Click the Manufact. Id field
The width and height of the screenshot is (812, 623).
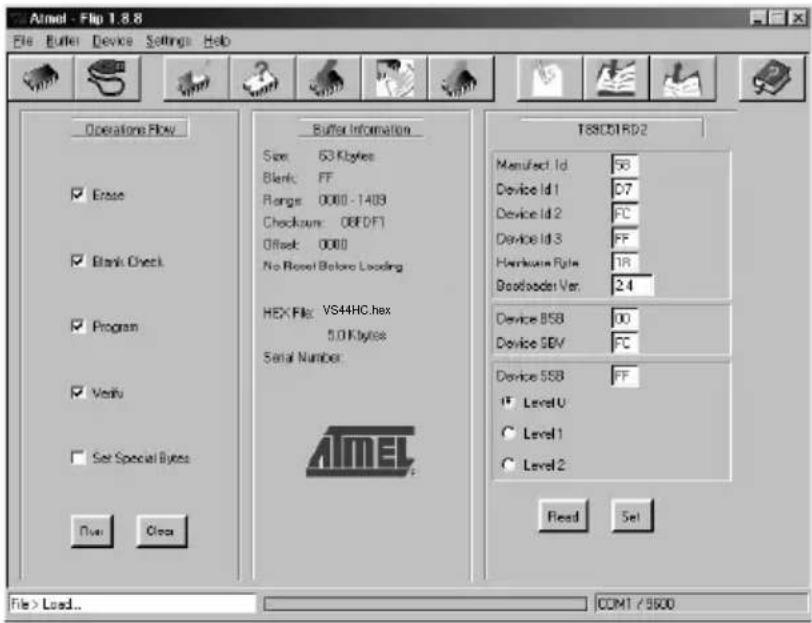pos(625,165)
